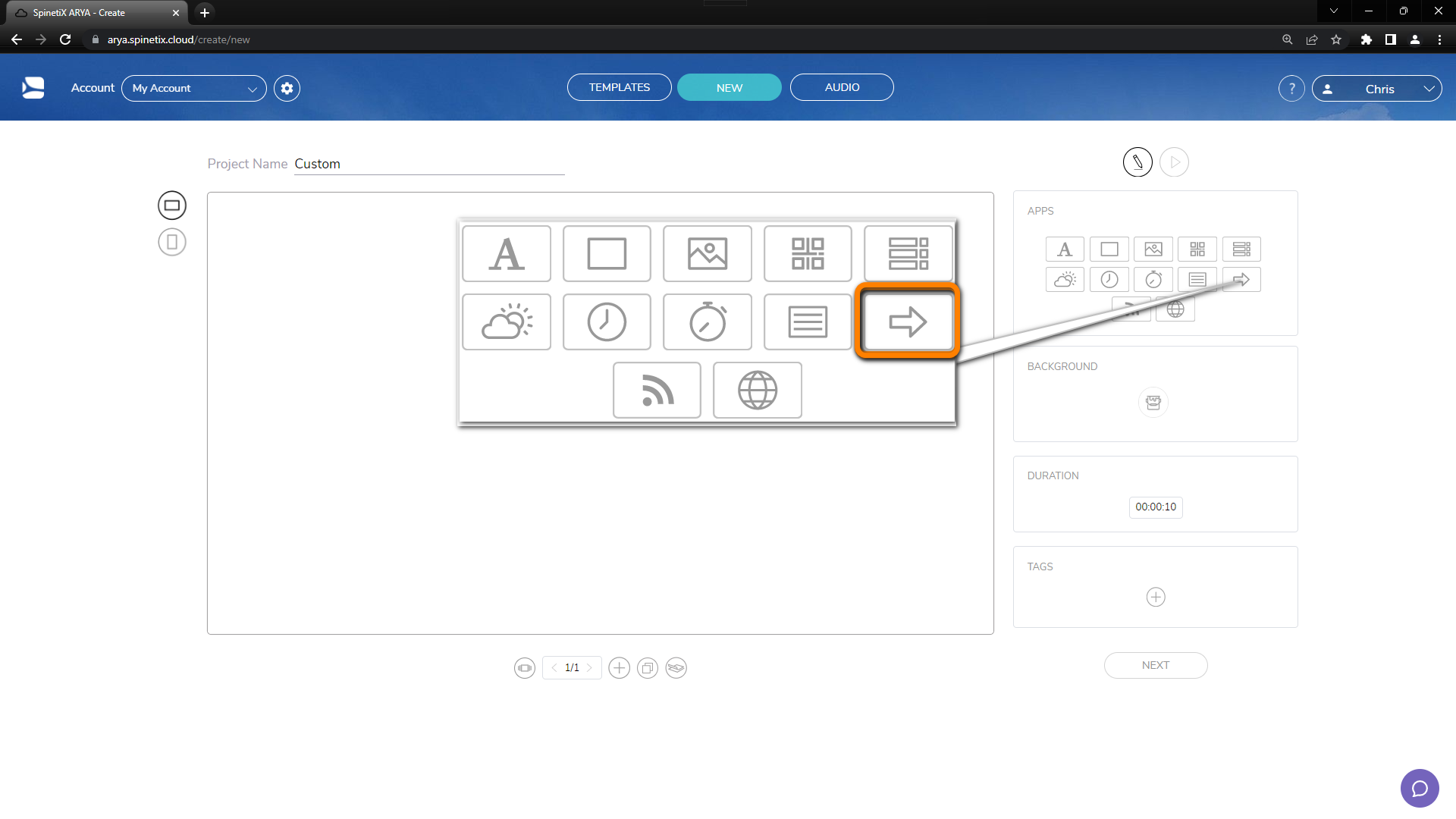
Task: Edit the project duration field
Action: 1155,507
